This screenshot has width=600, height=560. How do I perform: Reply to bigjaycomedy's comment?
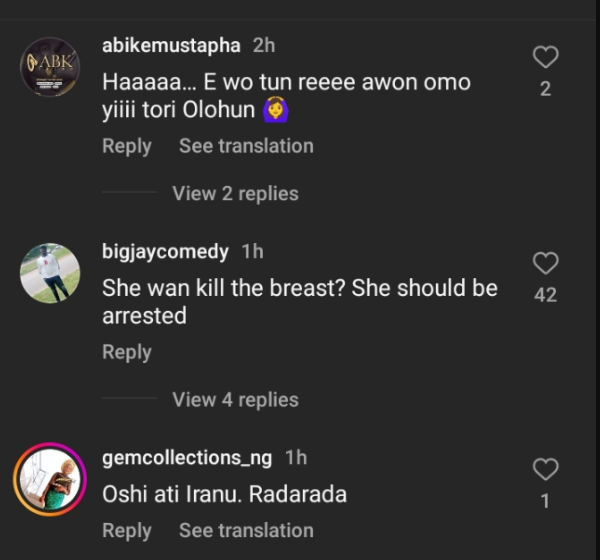[127, 352]
